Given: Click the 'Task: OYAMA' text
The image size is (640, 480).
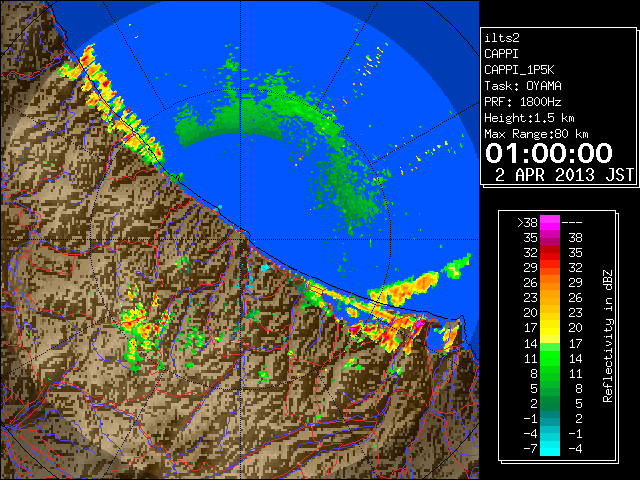Looking at the screenshot, I should (523, 86).
